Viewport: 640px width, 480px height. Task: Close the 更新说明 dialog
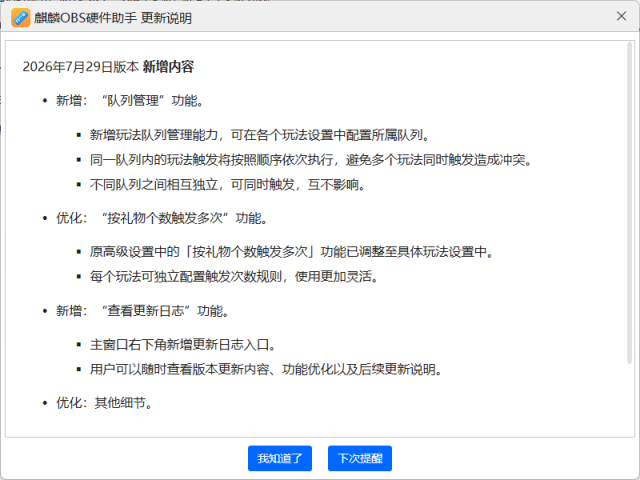tap(621, 16)
